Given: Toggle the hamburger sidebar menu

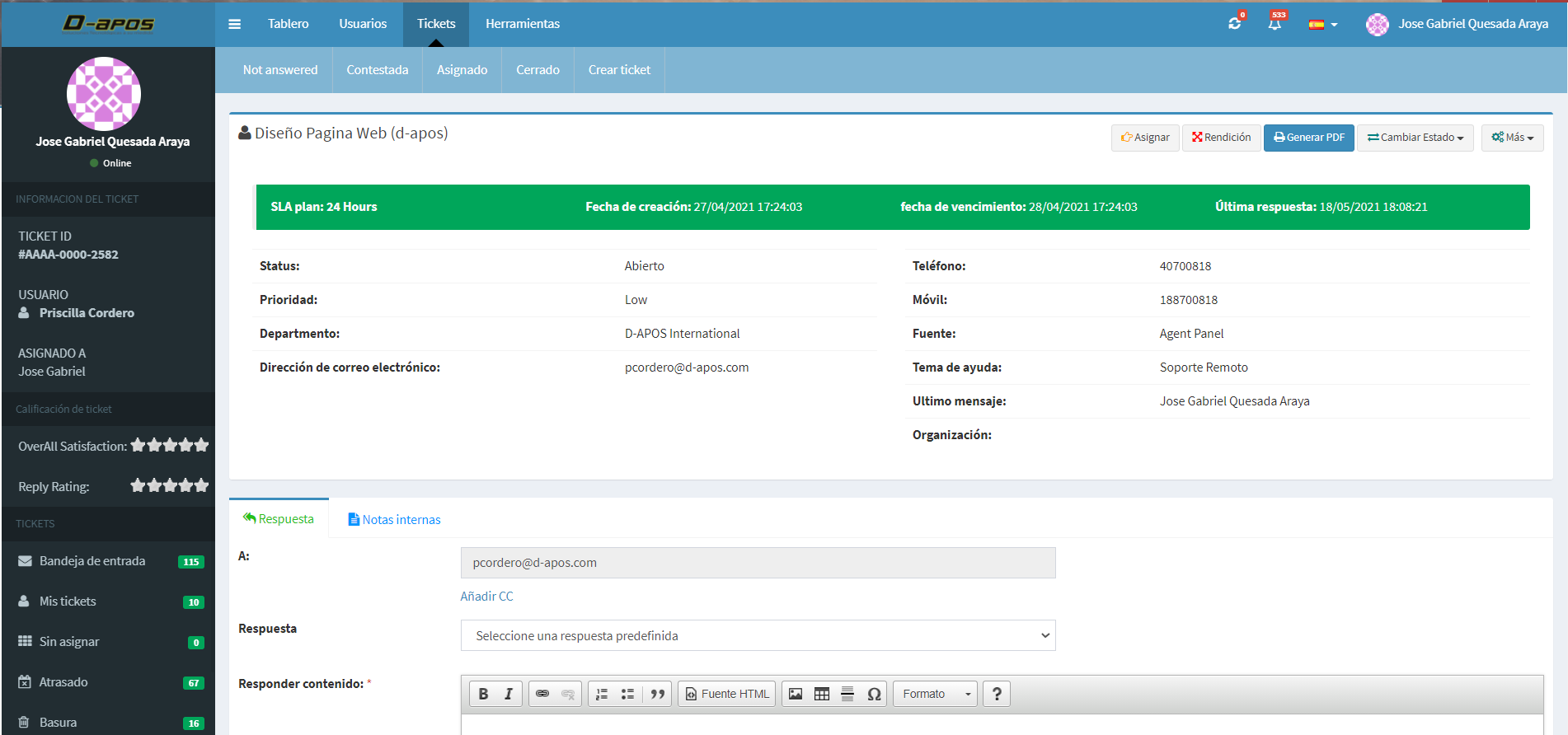Looking at the screenshot, I should coord(235,24).
